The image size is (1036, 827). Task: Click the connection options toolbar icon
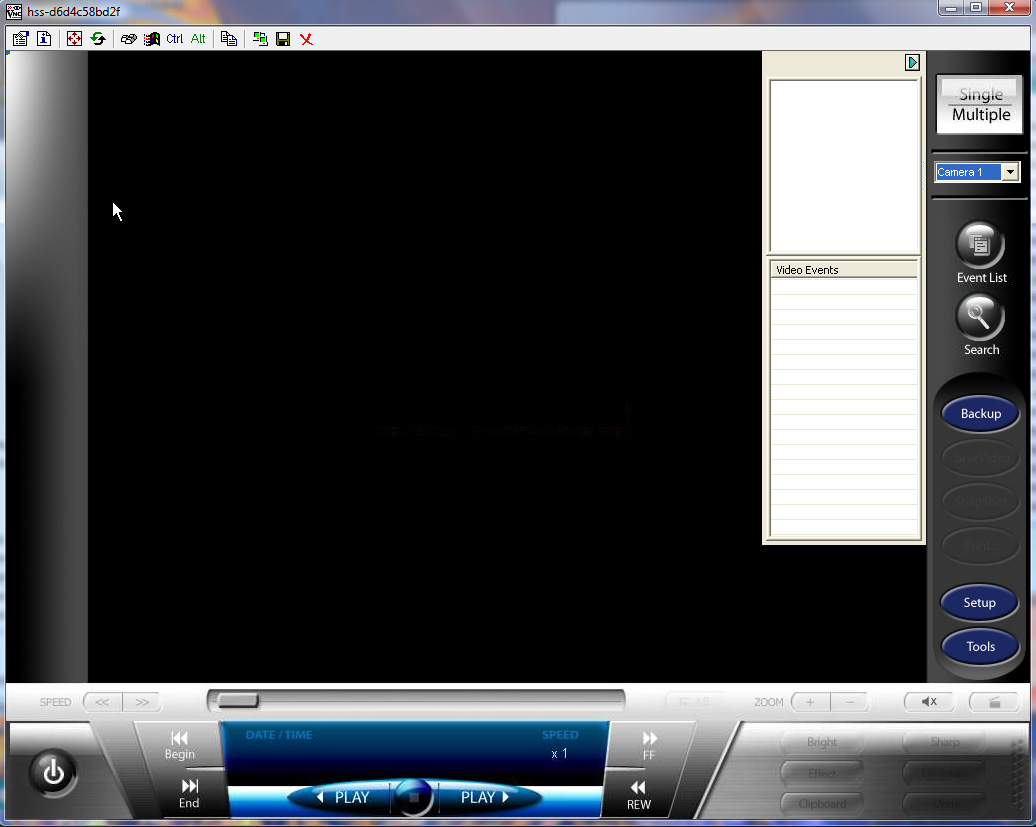coord(20,39)
